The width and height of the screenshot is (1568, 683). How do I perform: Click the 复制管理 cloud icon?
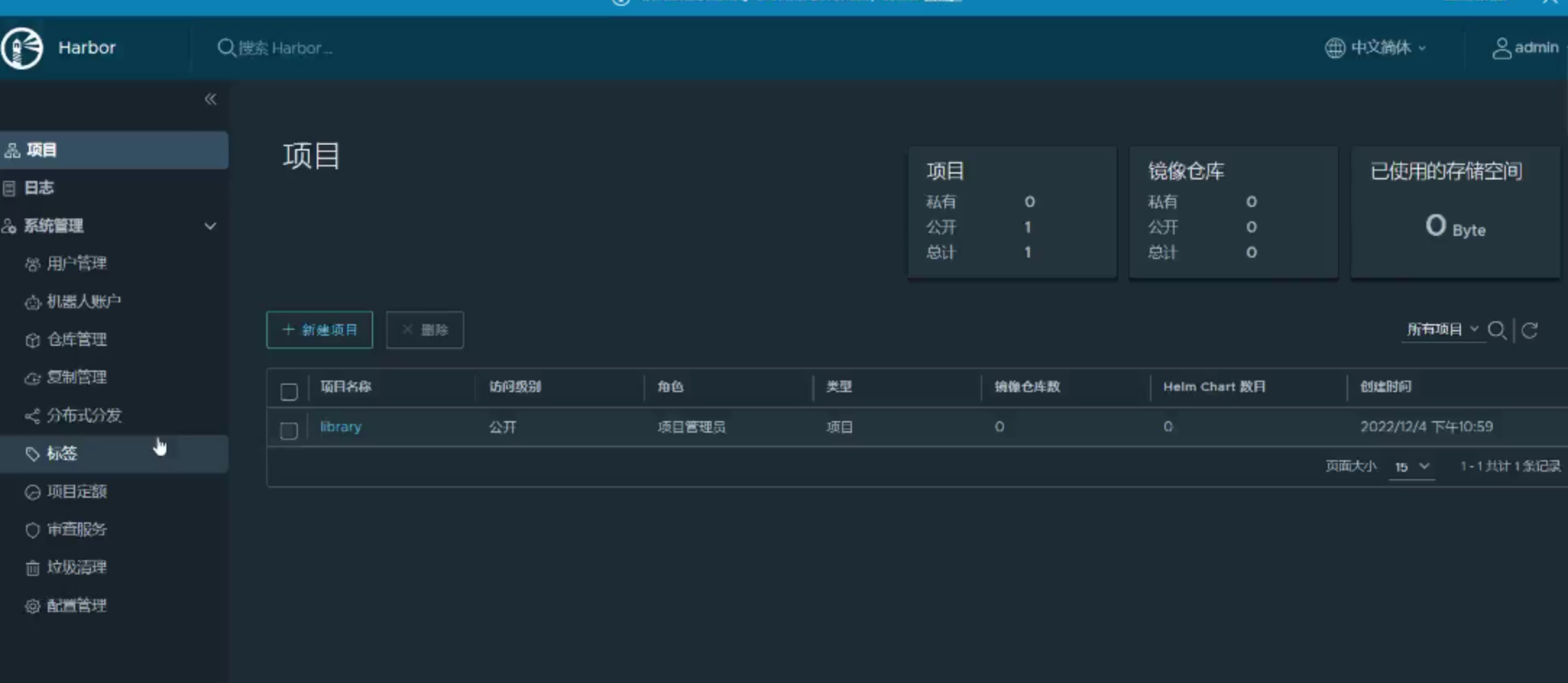coord(33,378)
